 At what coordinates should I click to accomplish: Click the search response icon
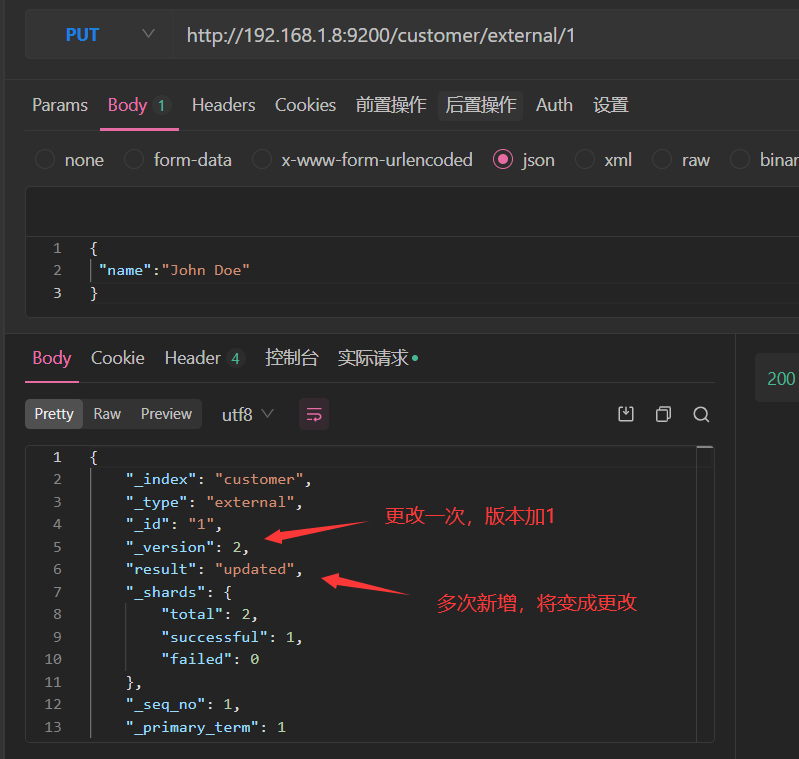(x=701, y=414)
